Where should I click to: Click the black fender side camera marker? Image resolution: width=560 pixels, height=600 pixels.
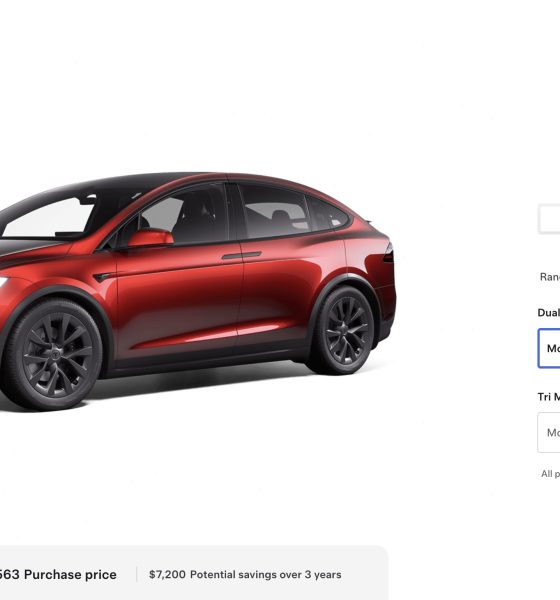[x=102, y=277]
